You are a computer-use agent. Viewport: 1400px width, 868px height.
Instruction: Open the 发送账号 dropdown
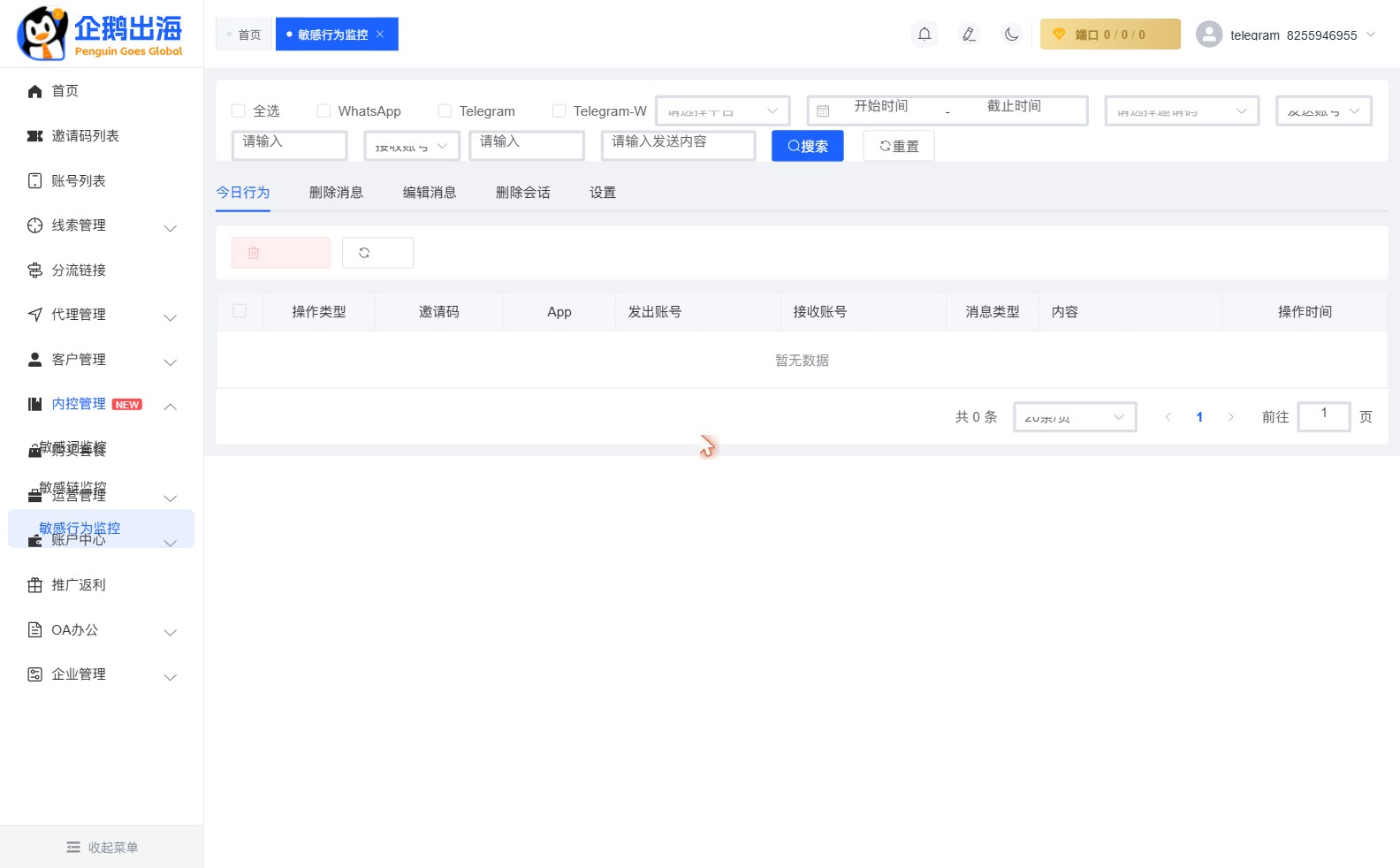tap(1324, 110)
